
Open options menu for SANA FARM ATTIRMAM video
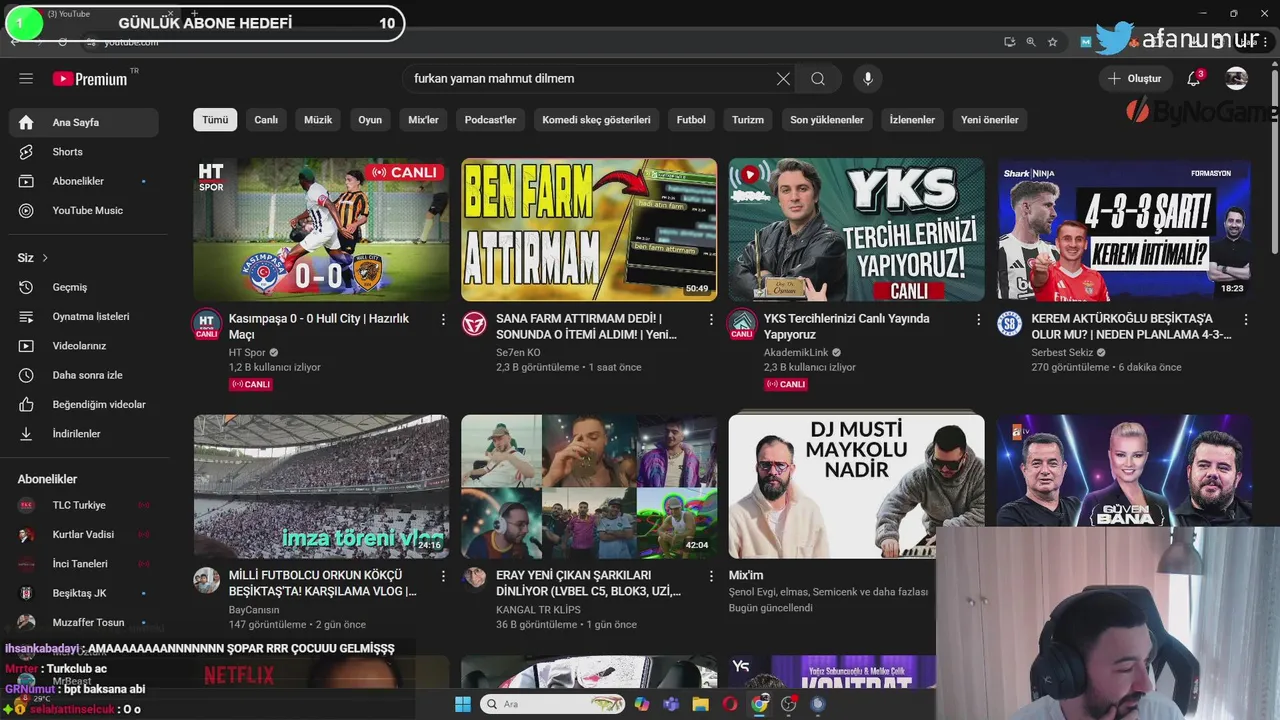[711, 319]
